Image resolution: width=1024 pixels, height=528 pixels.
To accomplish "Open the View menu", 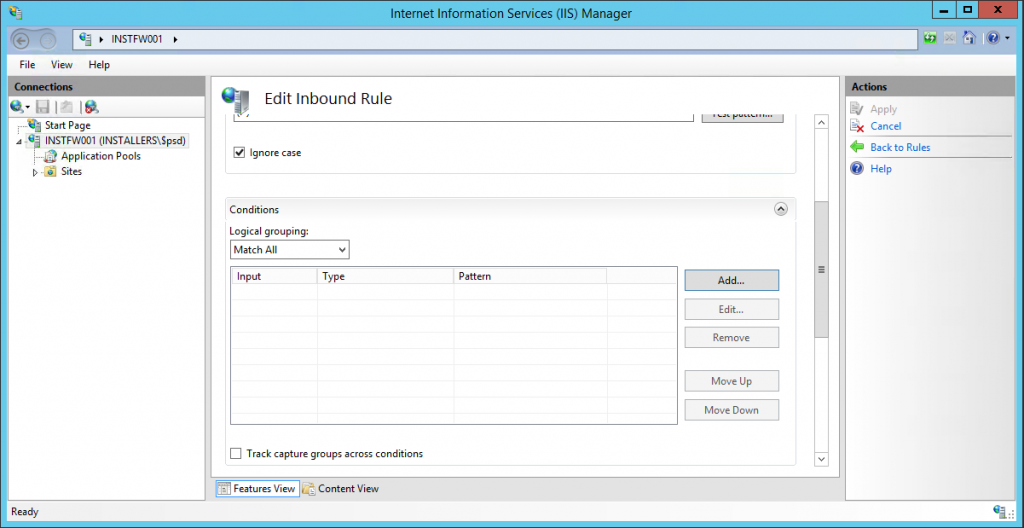I will click(62, 65).
